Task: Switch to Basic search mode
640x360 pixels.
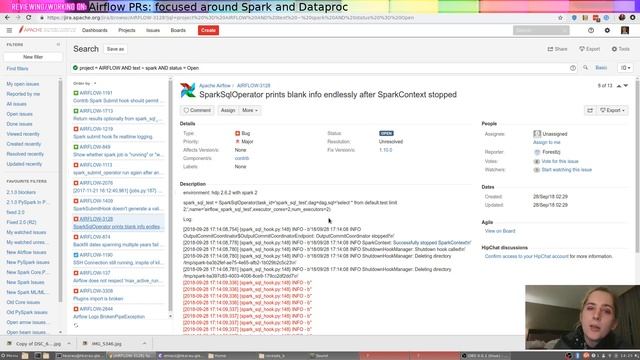Action: point(601,68)
